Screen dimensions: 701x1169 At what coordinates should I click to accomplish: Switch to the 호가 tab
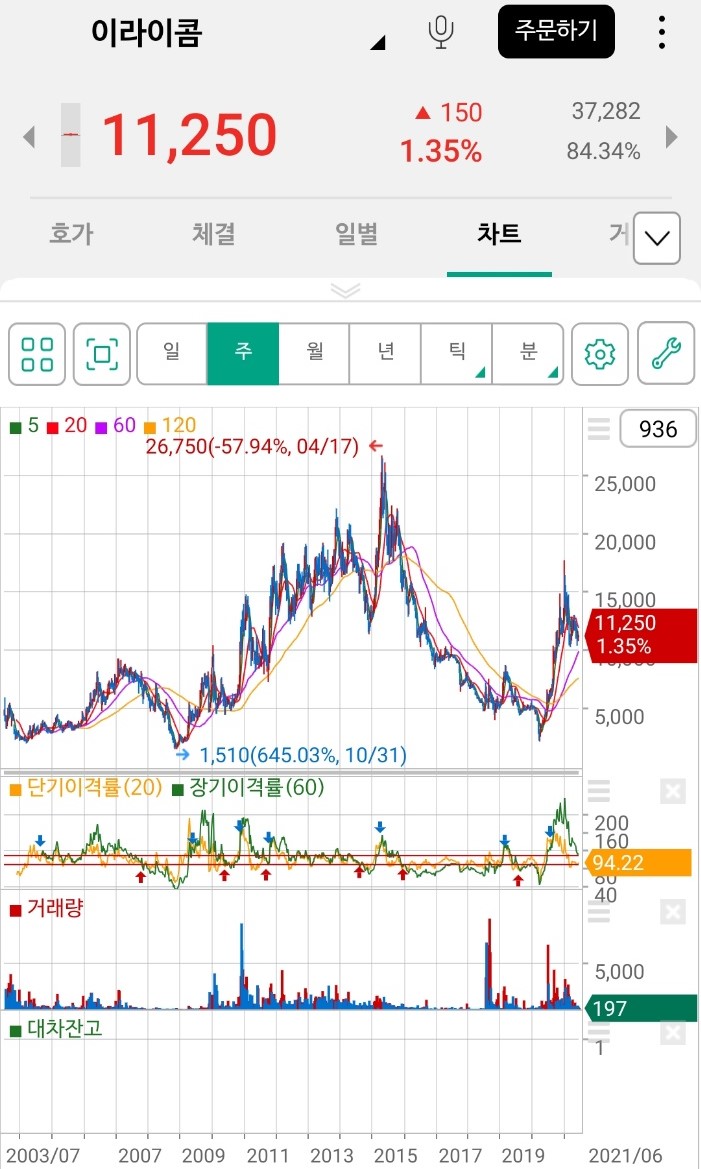click(x=71, y=234)
